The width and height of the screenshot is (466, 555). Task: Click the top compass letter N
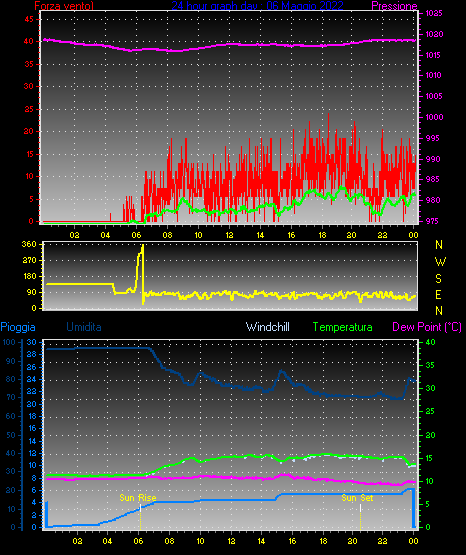point(439,245)
